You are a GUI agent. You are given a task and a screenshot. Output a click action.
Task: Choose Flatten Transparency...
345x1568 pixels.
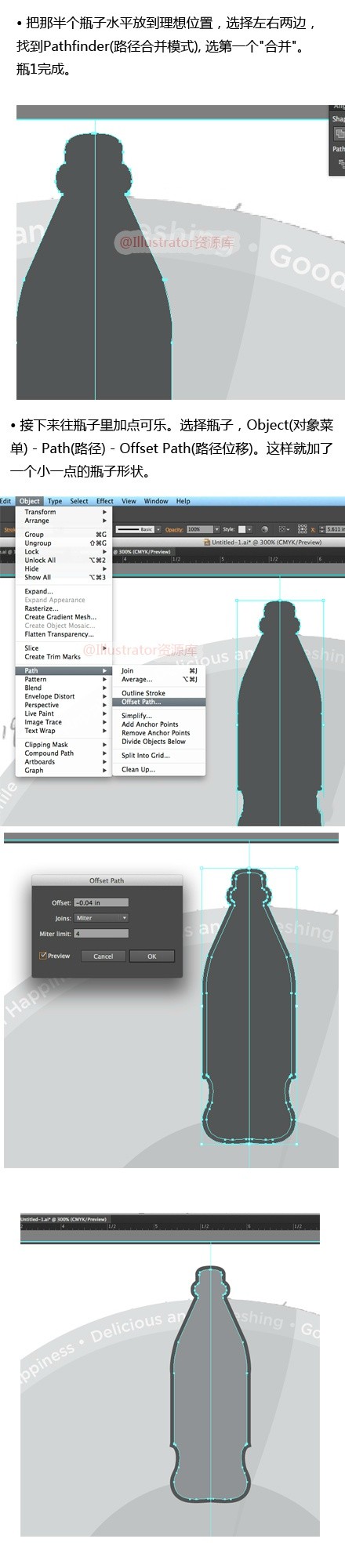click(64, 634)
